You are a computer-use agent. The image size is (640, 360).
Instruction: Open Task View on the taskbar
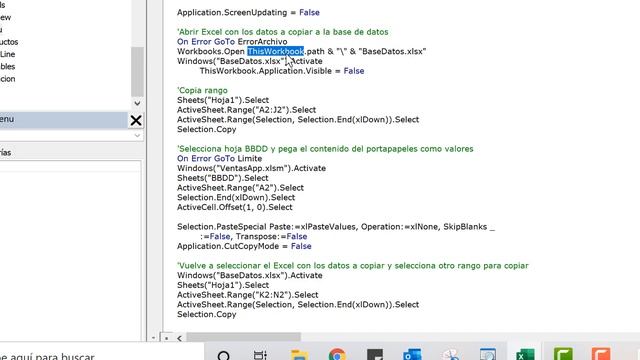(x=260, y=354)
